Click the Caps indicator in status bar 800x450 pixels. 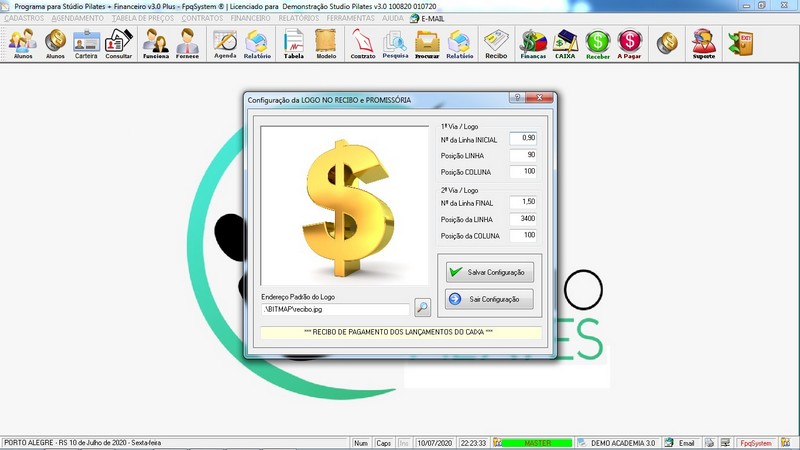383,443
